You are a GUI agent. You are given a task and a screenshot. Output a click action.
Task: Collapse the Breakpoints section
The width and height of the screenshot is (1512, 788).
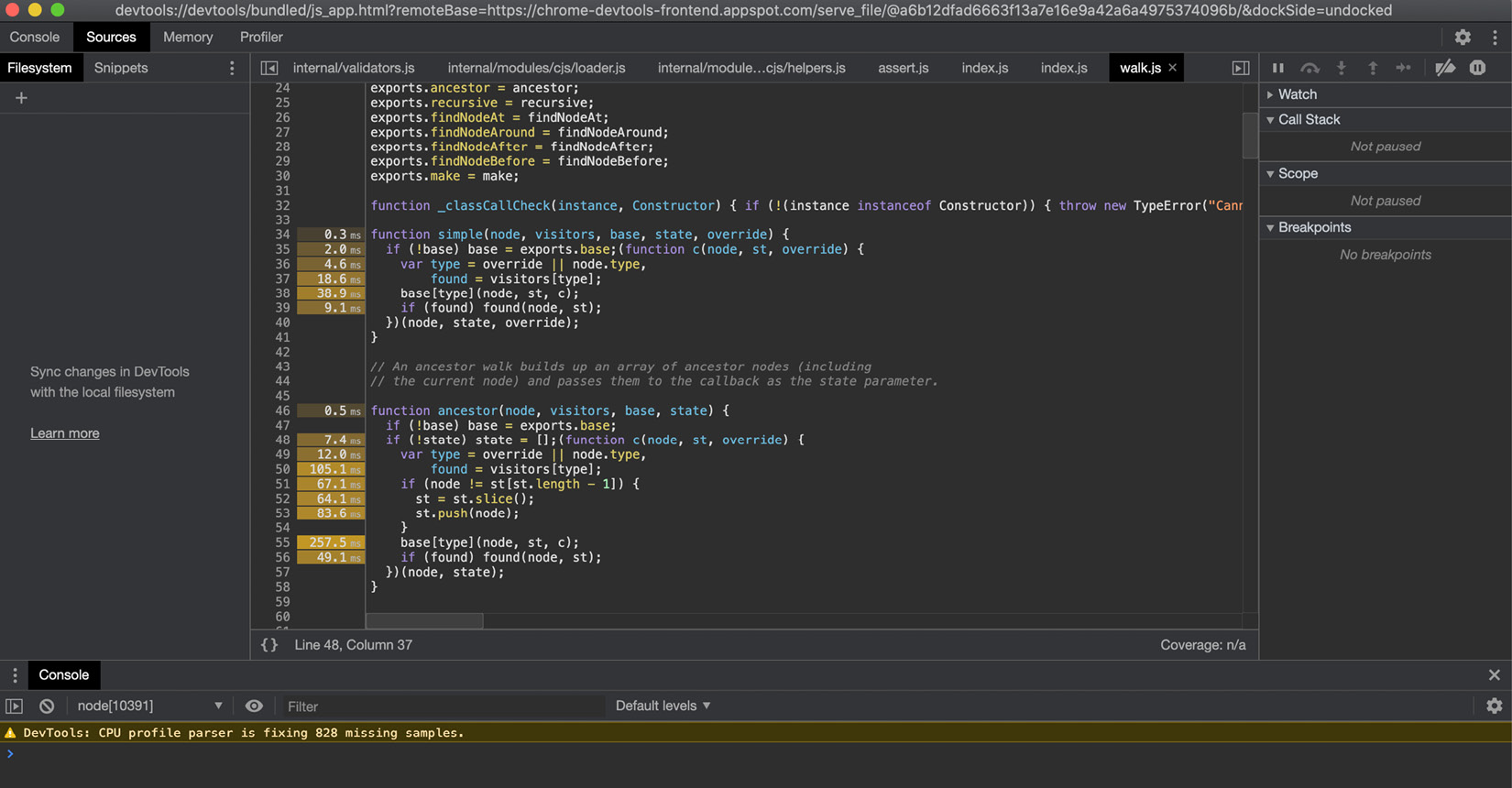1386,228
